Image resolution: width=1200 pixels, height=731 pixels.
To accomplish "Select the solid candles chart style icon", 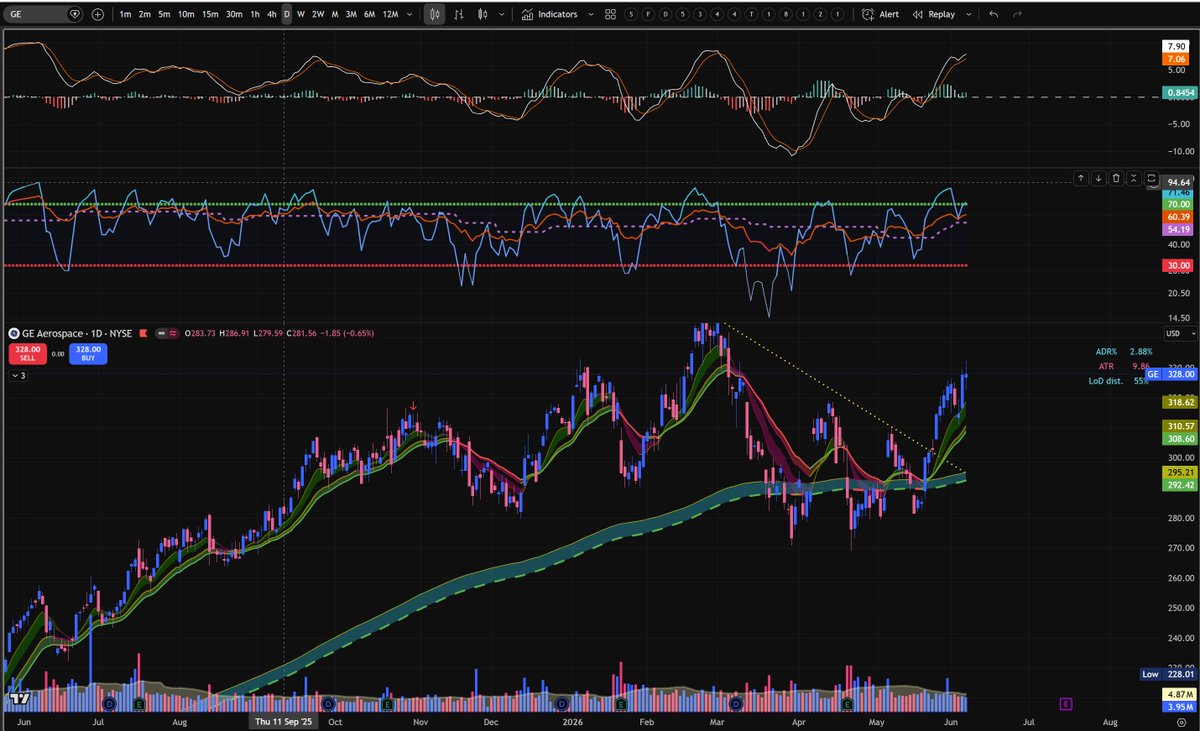I will [482, 15].
